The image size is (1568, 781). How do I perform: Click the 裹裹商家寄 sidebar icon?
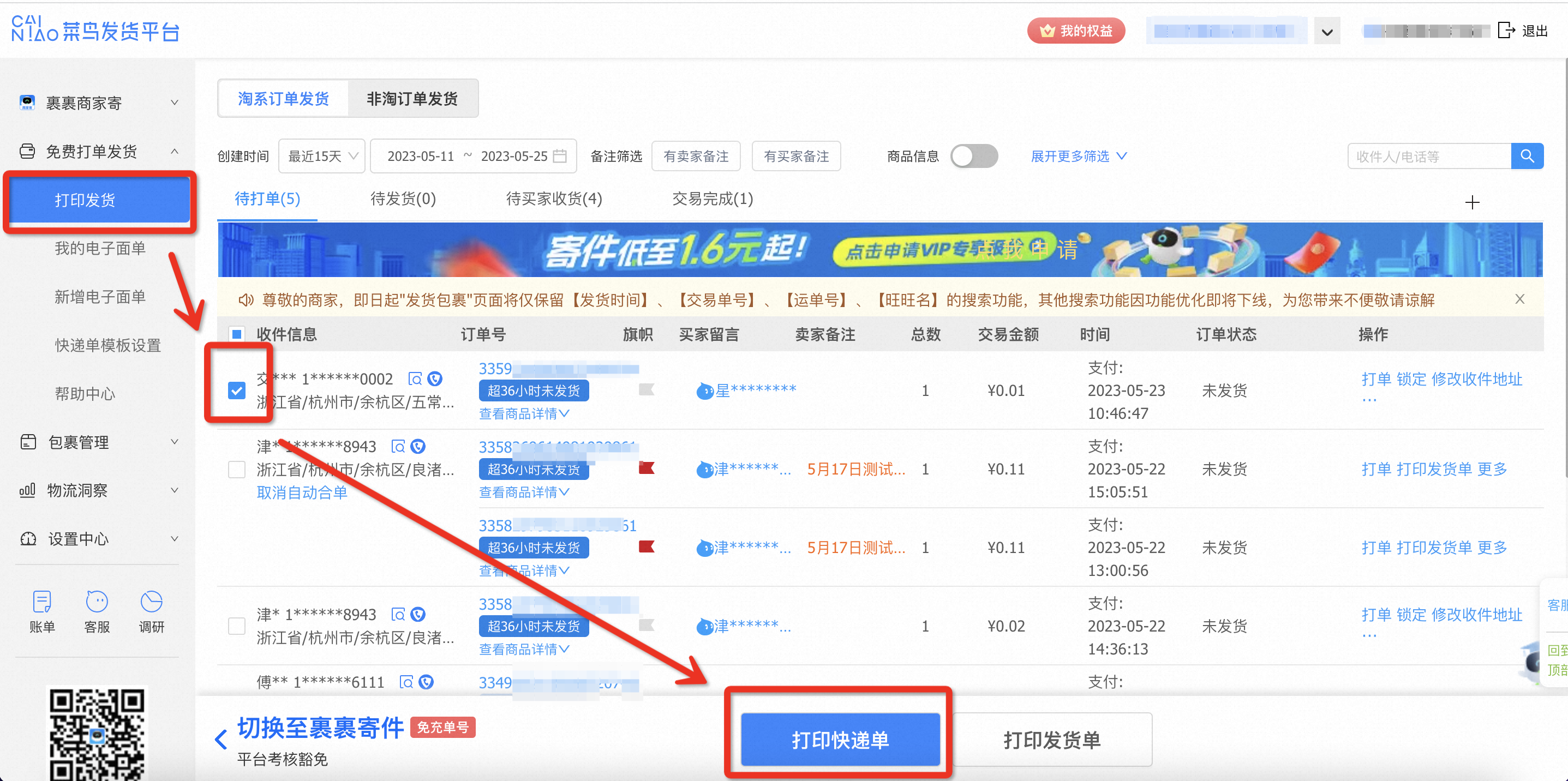pos(27,102)
